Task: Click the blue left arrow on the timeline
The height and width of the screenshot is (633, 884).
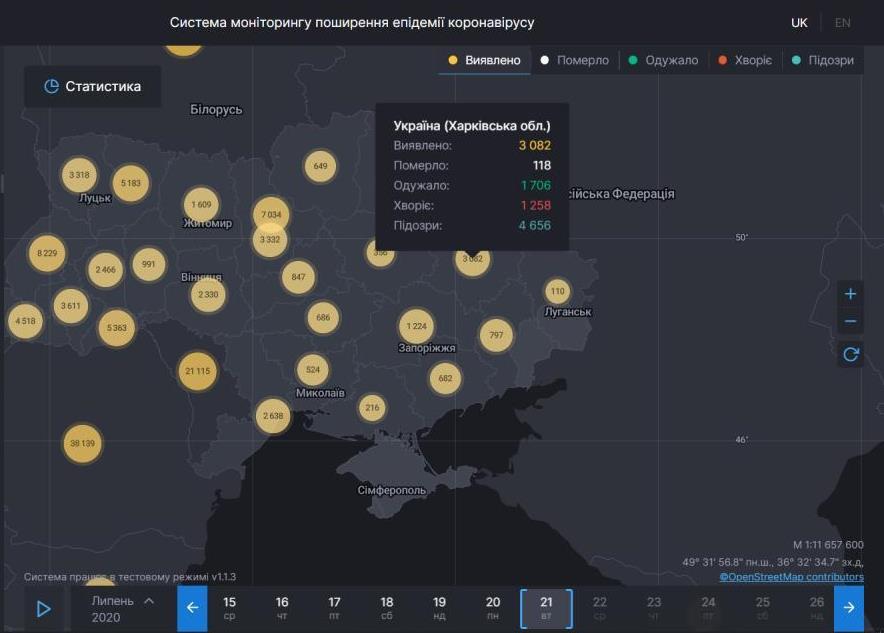Action: [x=192, y=607]
